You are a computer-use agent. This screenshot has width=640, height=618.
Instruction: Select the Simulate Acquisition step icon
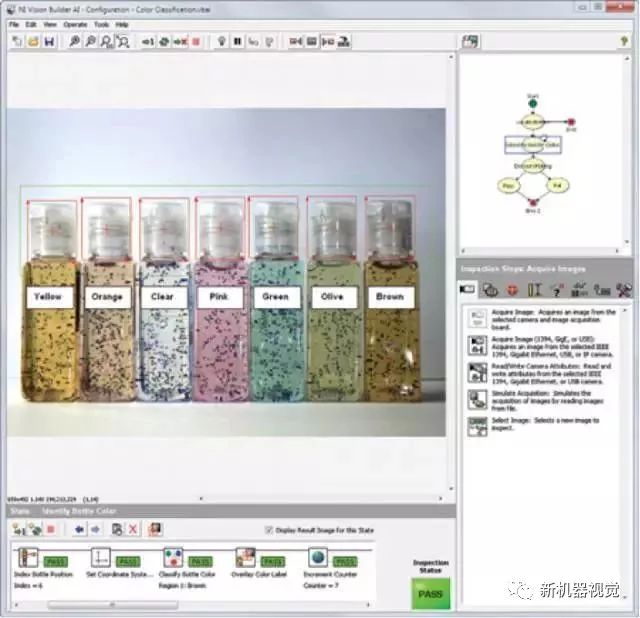[477, 398]
